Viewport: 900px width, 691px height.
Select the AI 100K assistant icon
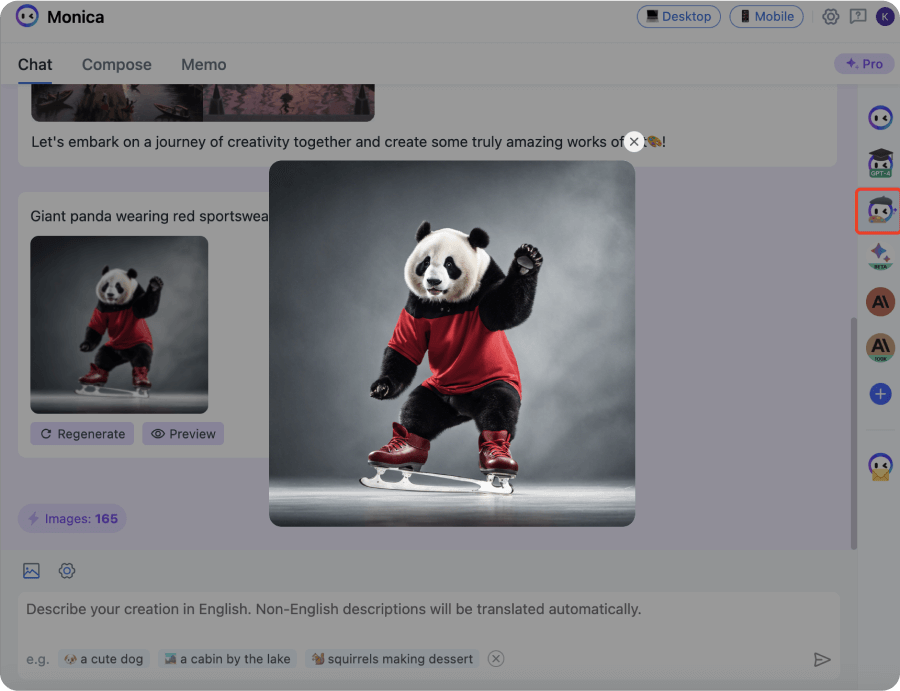click(880, 348)
